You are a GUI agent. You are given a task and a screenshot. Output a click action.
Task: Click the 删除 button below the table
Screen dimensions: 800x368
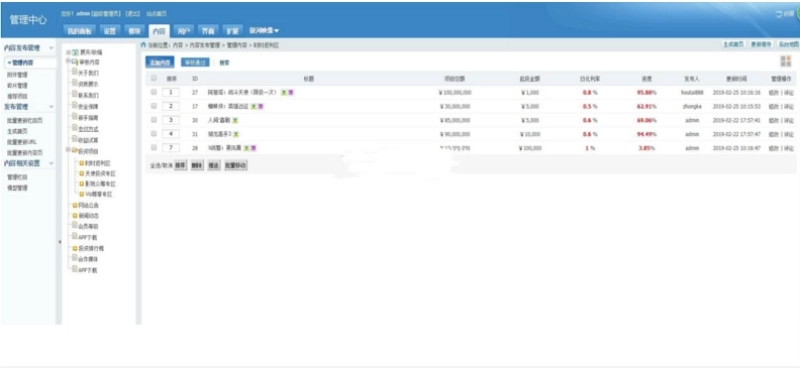pyautogui.click(x=196, y=166)
